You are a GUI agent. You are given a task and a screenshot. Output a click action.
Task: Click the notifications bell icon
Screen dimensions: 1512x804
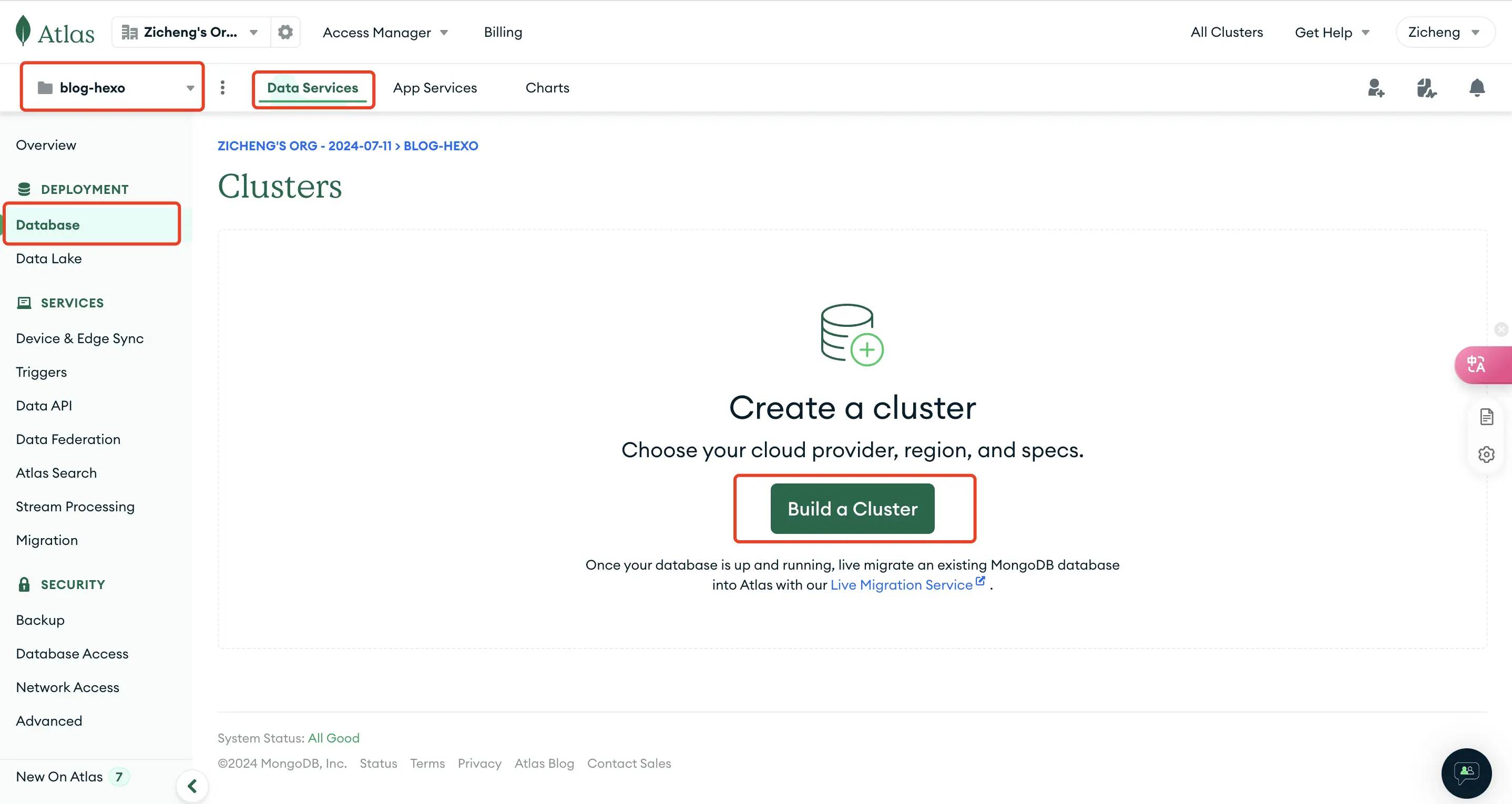point(1477,87)
